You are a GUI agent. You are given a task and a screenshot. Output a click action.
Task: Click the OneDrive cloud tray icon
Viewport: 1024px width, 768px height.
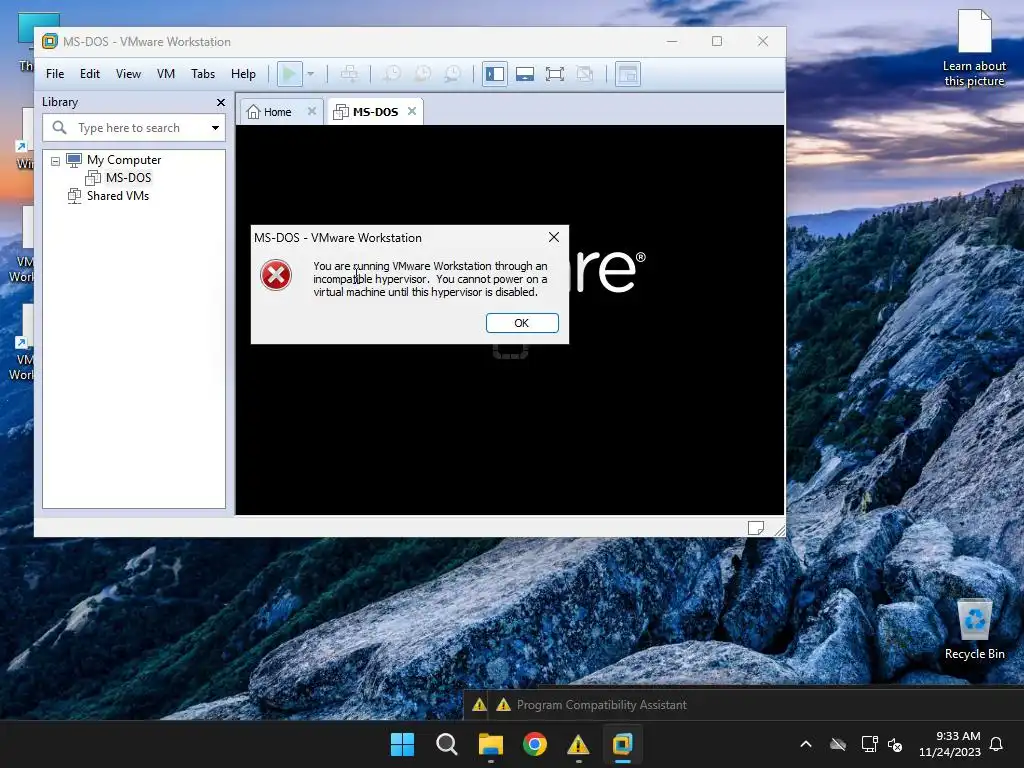tap(838, 744)
